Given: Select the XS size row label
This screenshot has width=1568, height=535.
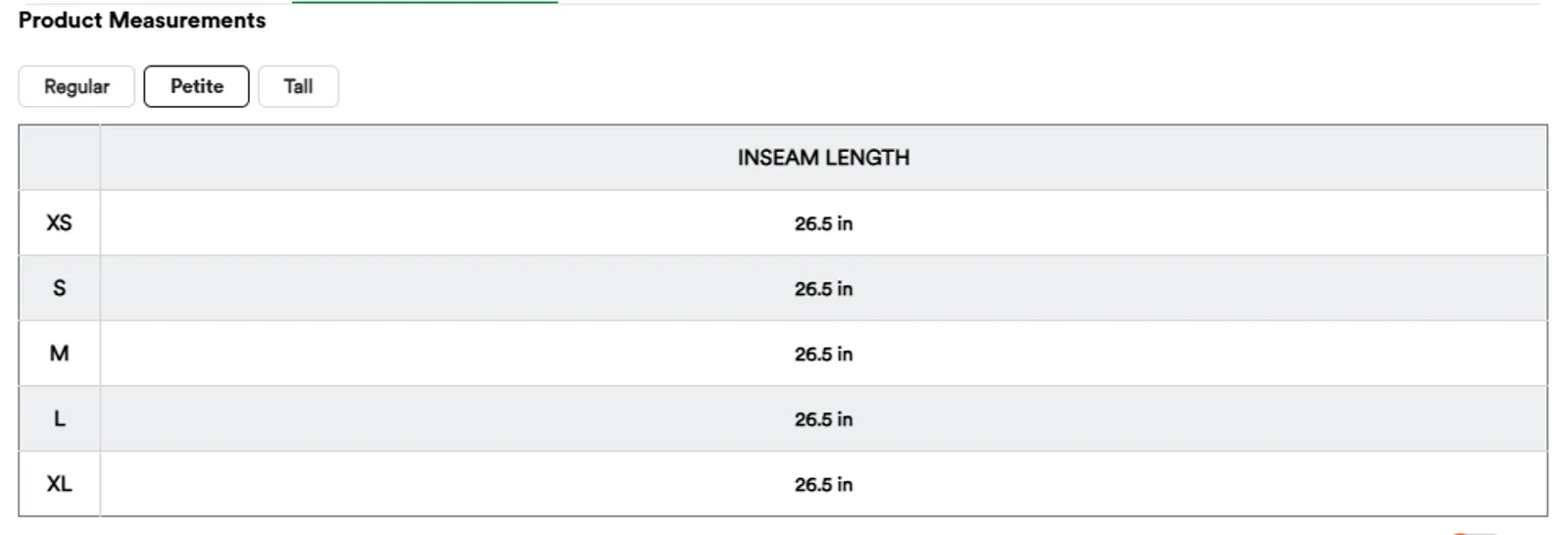Looking at the screenshot, I should (x=59, y=223).
